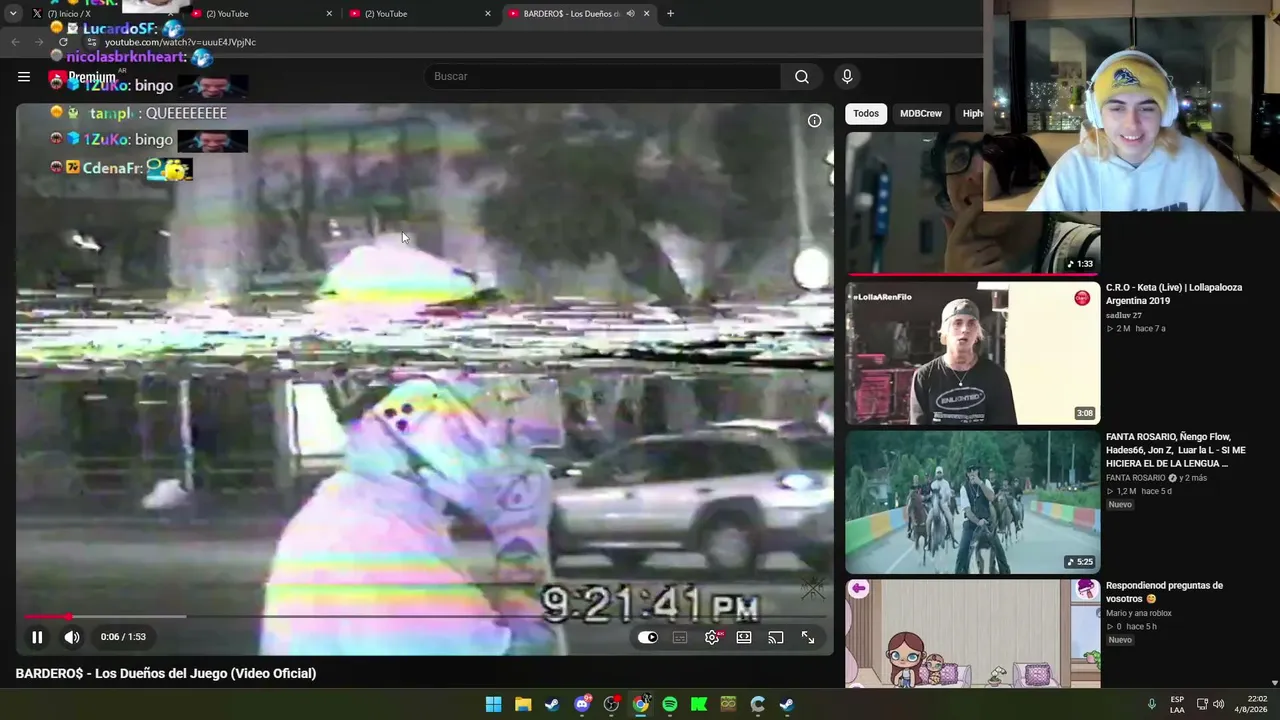Screen dimensions: 1280x720
Task: Open the Kick app from the taskbar
Action: [699, 704]
